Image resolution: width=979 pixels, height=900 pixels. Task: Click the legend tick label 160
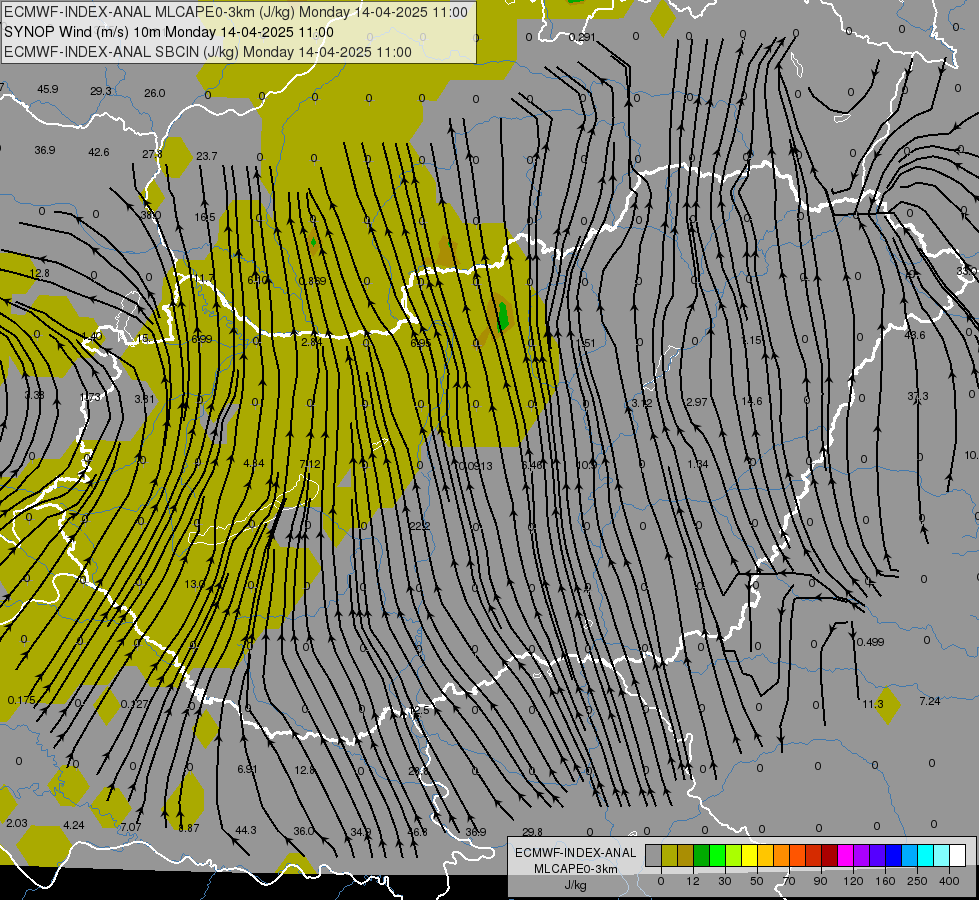tap(885, 881)
